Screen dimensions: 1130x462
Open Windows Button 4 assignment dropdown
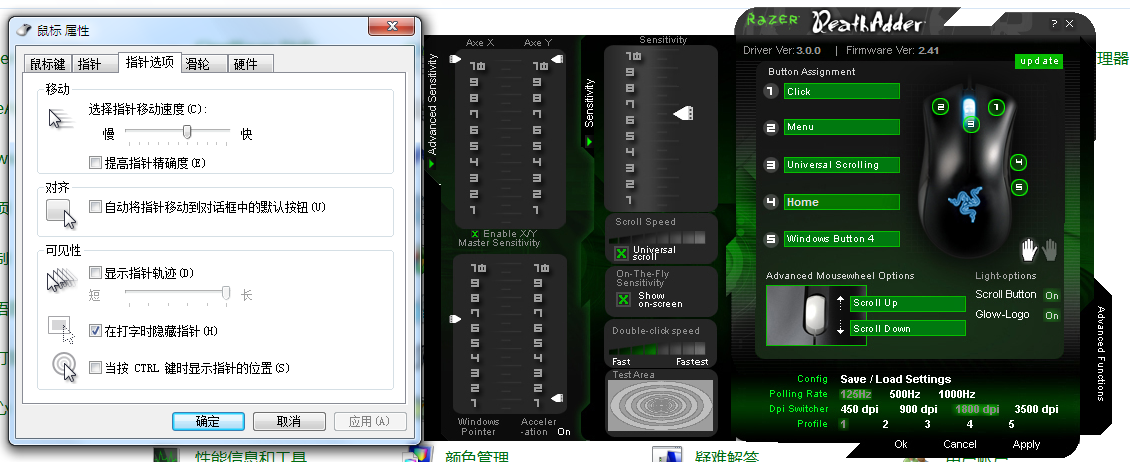pyautogui.click(x=842, y=239)
